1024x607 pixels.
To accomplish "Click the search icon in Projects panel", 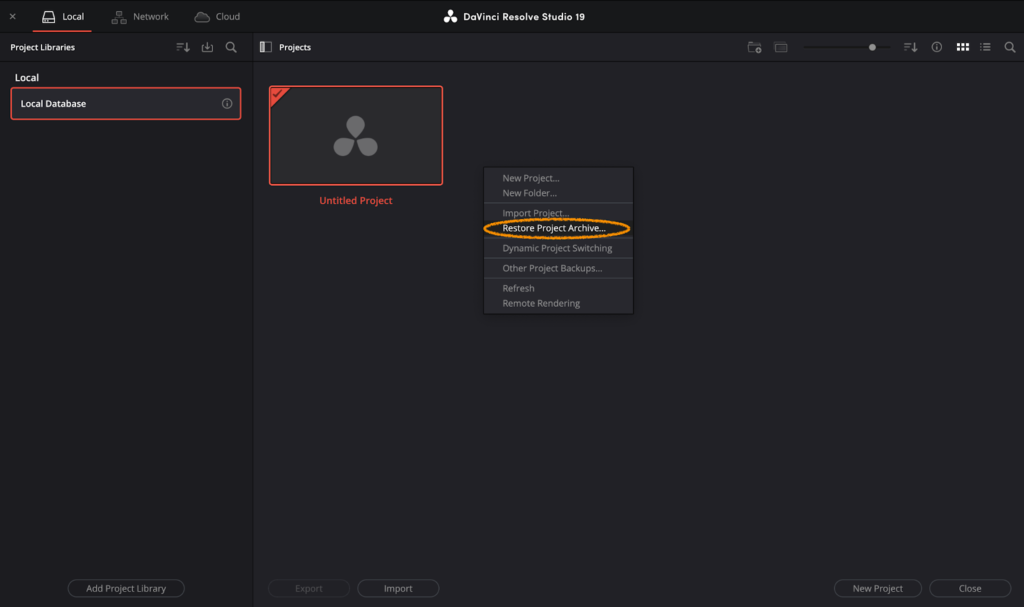I will tap(1009, 47).
